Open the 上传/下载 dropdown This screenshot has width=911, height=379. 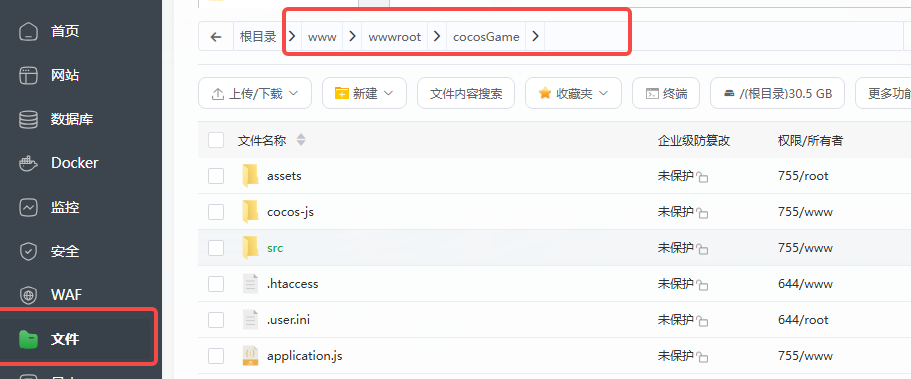[x=255, y=93]
